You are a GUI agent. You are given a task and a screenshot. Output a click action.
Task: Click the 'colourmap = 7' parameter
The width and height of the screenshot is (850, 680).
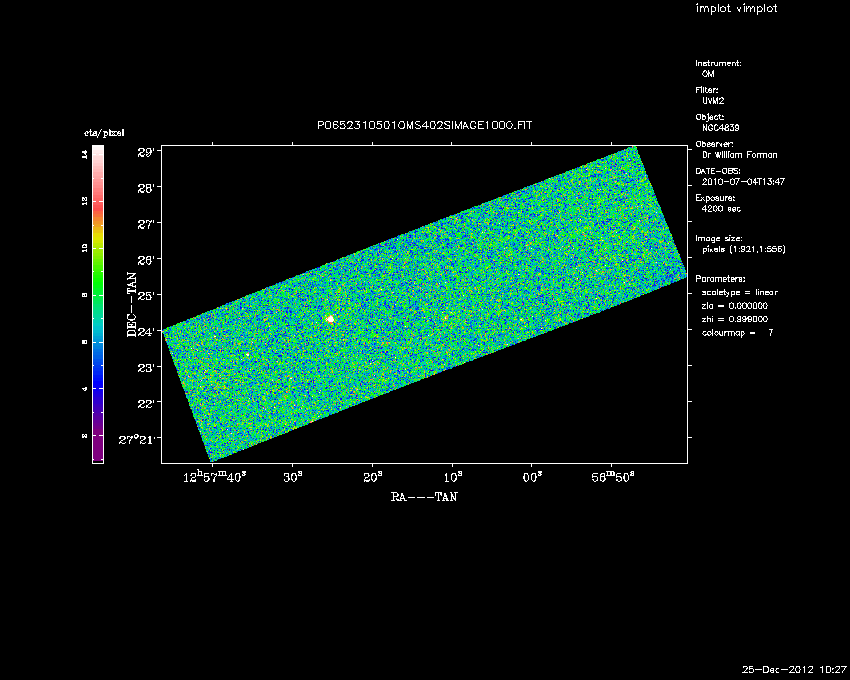click(737, 333)
